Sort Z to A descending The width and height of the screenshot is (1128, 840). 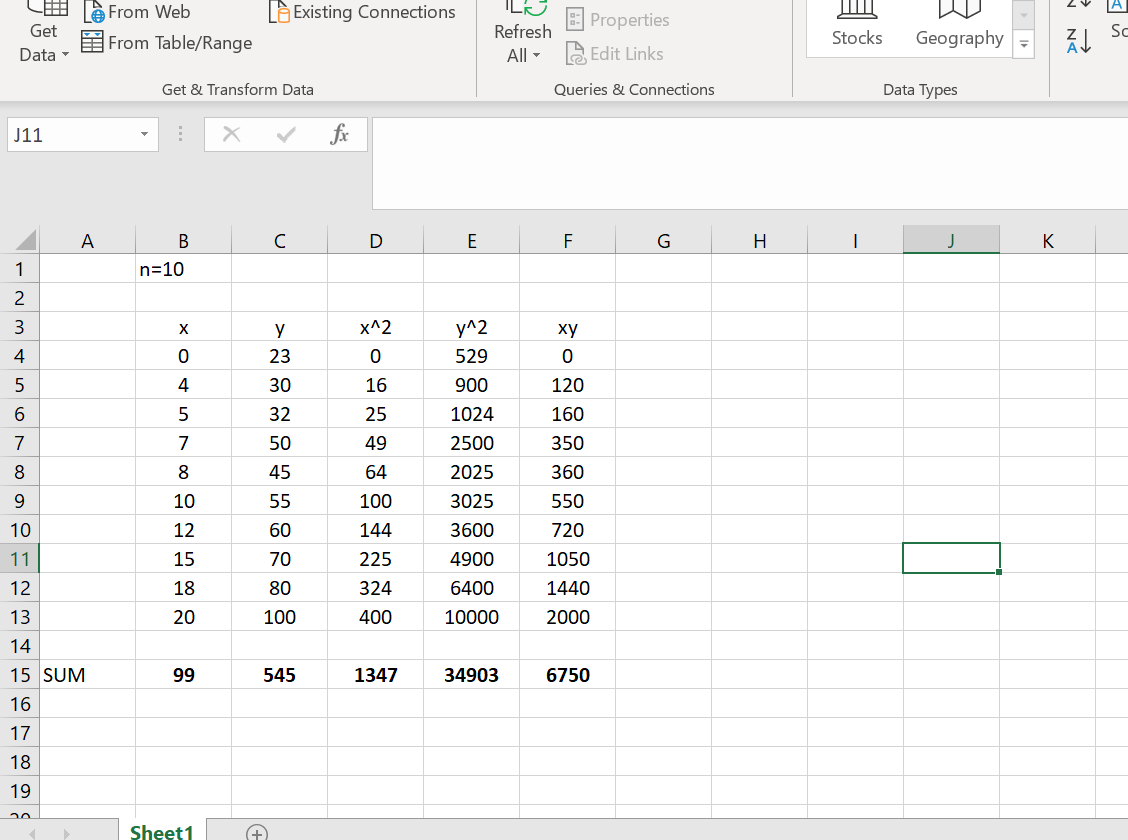(1078, 41)
